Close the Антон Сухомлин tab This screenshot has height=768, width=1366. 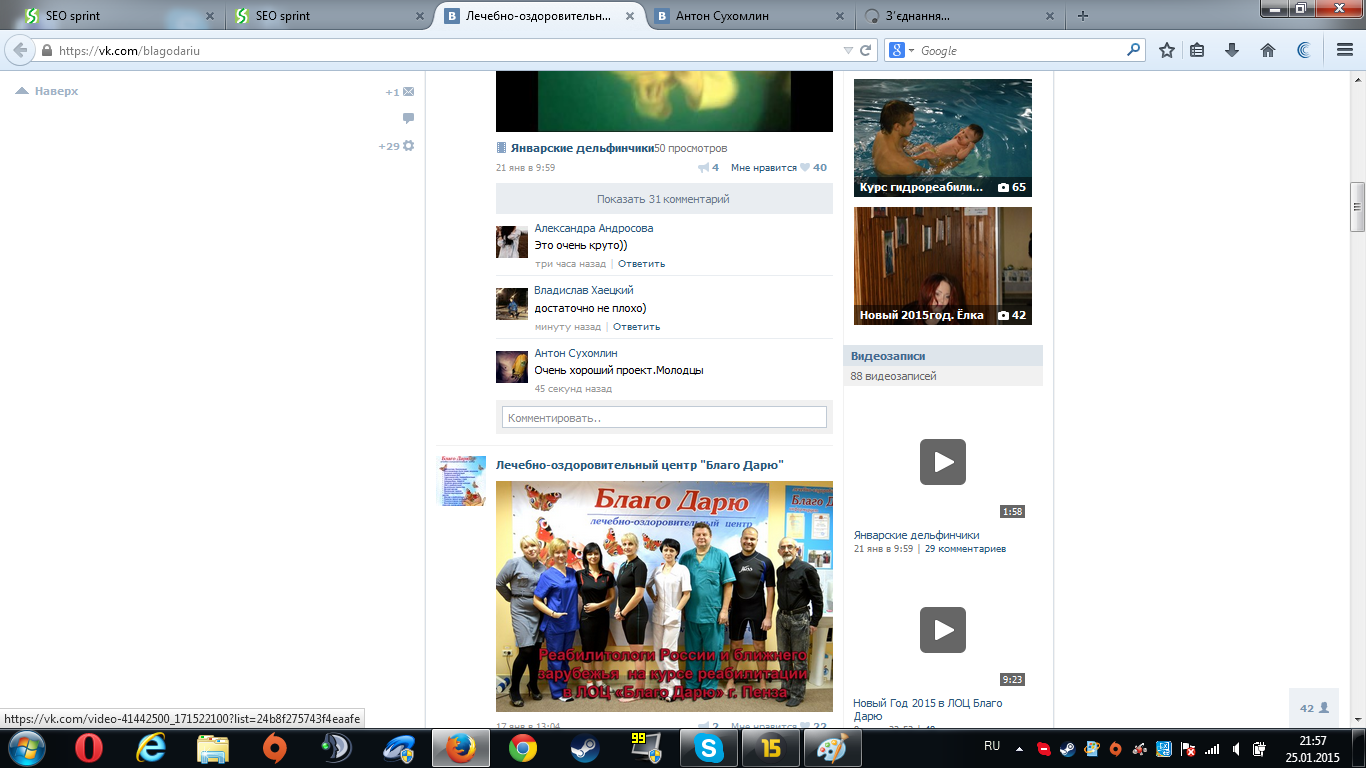(x=839, y=16)
